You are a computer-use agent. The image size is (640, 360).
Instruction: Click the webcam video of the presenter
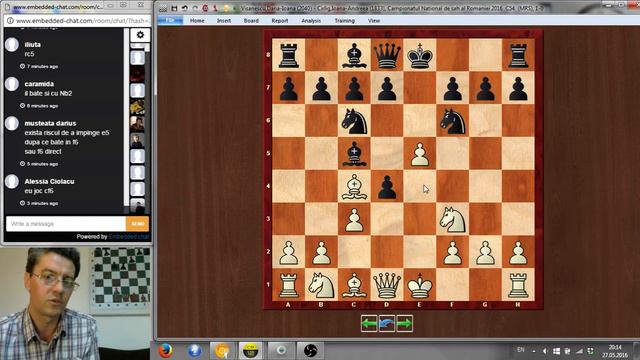tap(76, 303)
